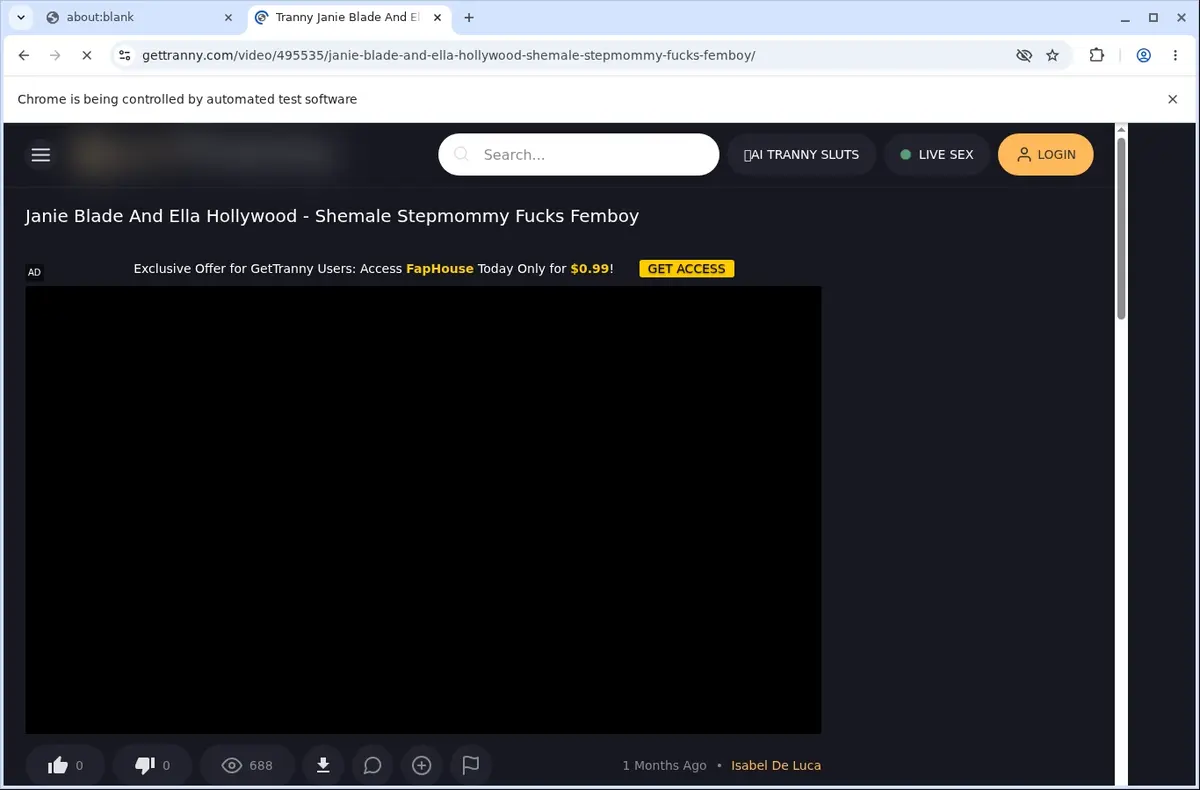This screenshot has width=1200, height=790.
Task: Click the AD label badge
Action: (34, 272)
